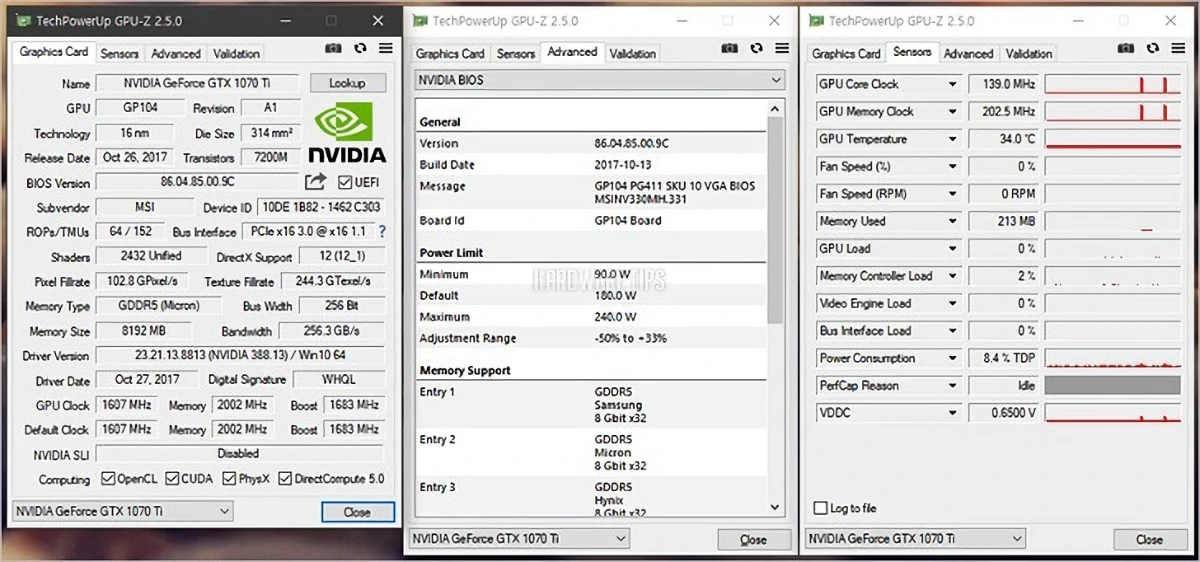Click the screenshot camera icon in Graphics Card window

[x=334, y=48]
